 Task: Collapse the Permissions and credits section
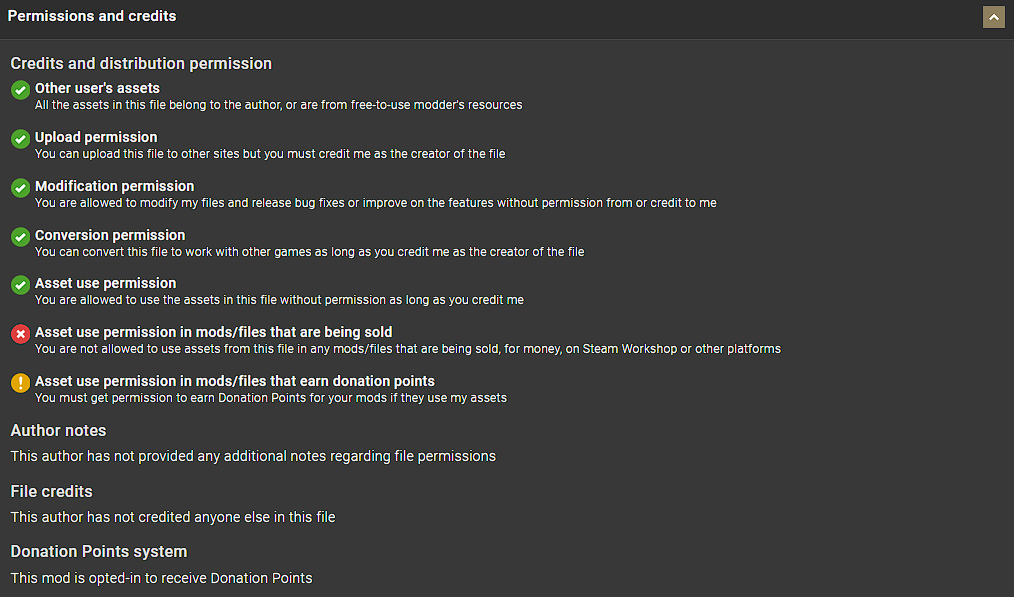pyautogui.click(x=993, y=17)
